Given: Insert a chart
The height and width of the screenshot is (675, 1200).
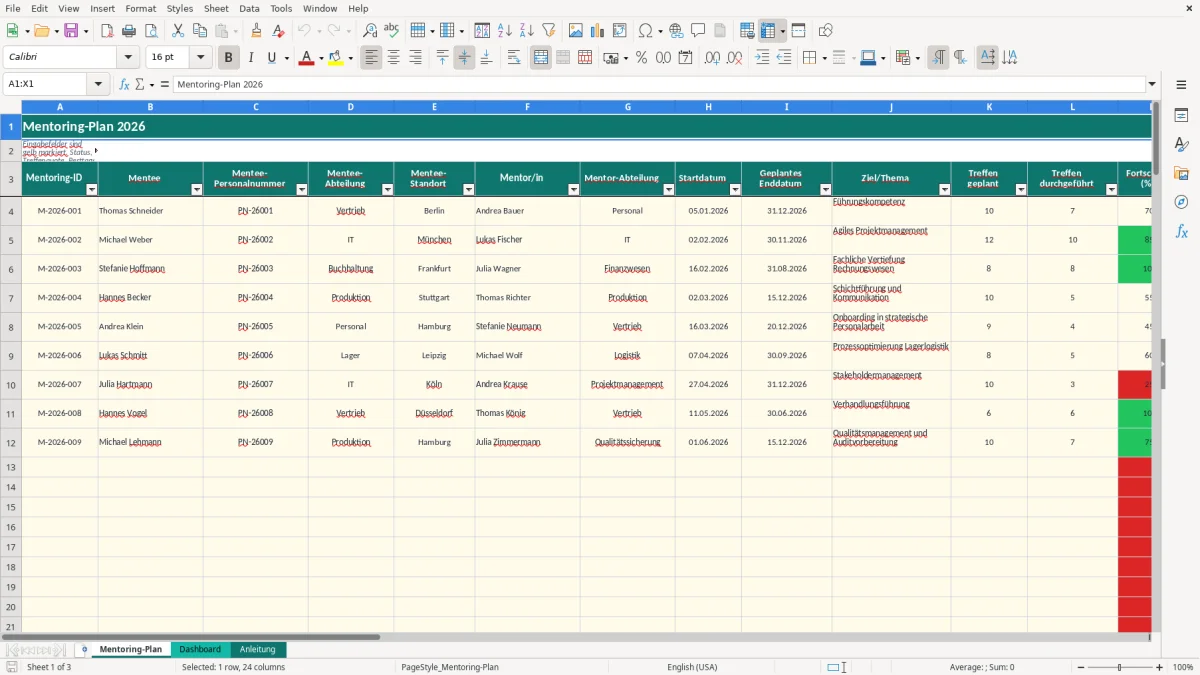Looking at the screenshot, I should 598,31.
